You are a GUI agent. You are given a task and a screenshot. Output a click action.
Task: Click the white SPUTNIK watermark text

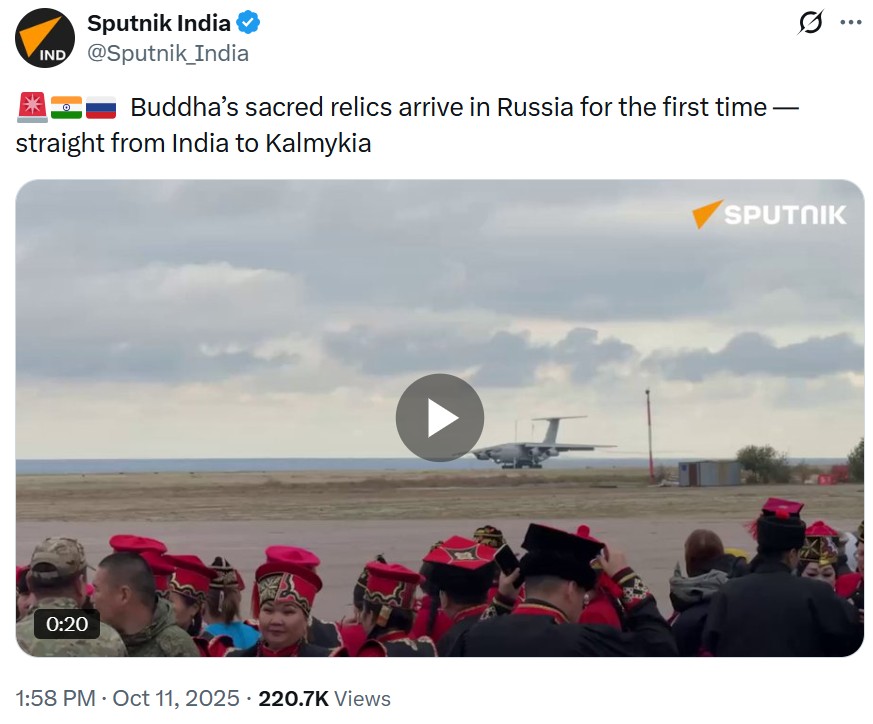pos(785,214)
